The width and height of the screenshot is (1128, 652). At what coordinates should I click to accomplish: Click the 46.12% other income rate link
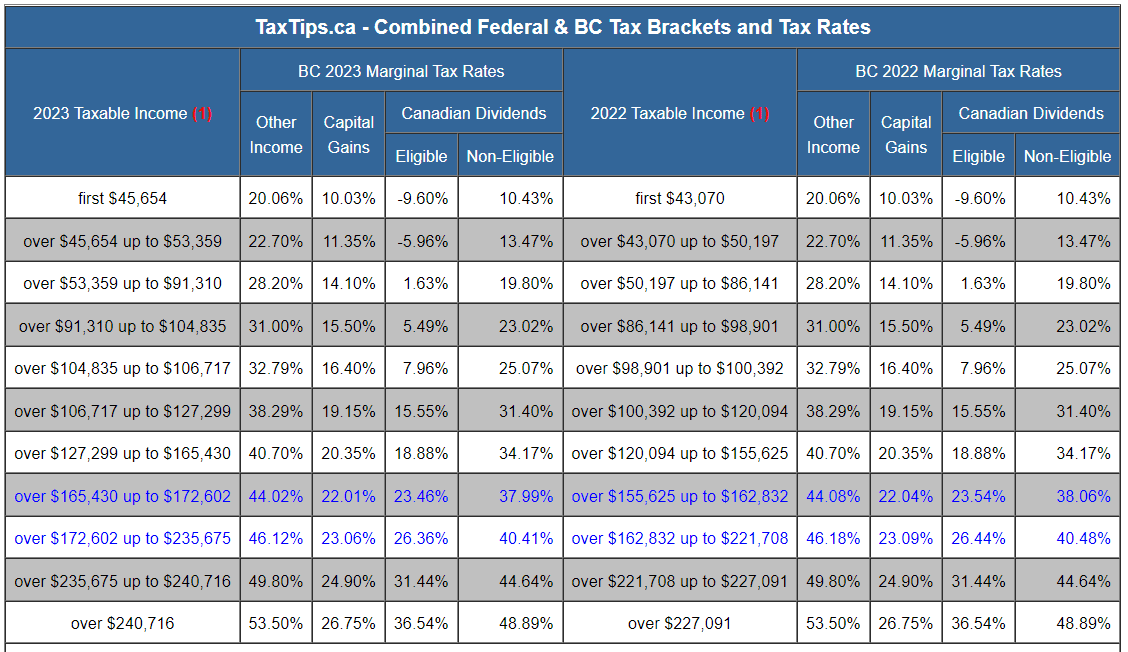tap(276, 538)
